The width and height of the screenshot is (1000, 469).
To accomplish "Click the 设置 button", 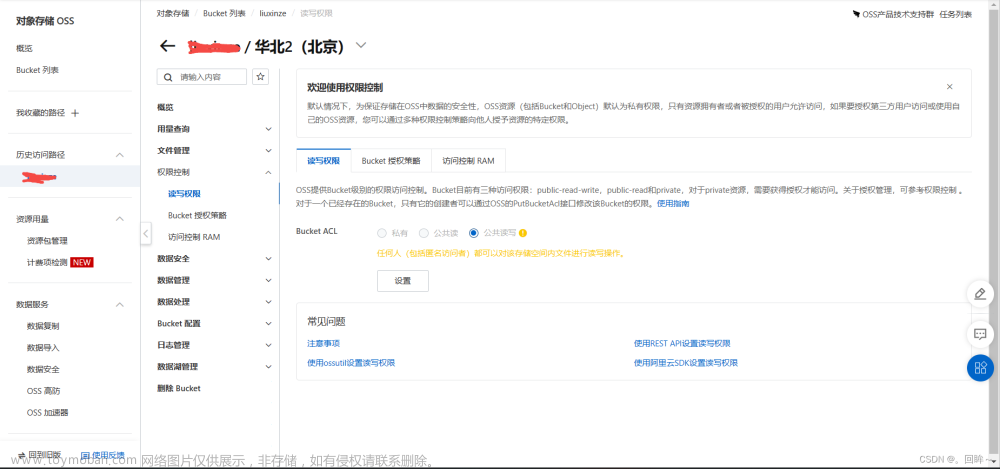I will [x=403, y=281].
